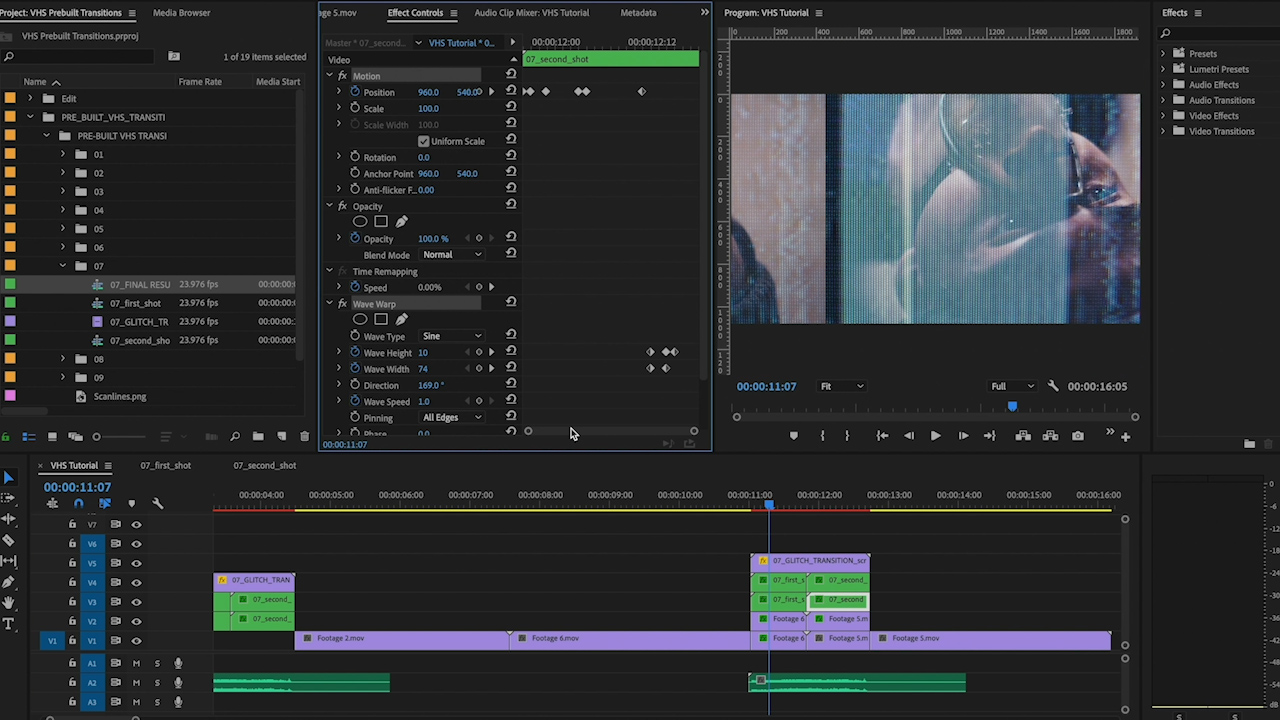Viewport: 1280px width, 720px height.
Task: Draw an ellipse mask under Wave Warp
Action: 360,319
